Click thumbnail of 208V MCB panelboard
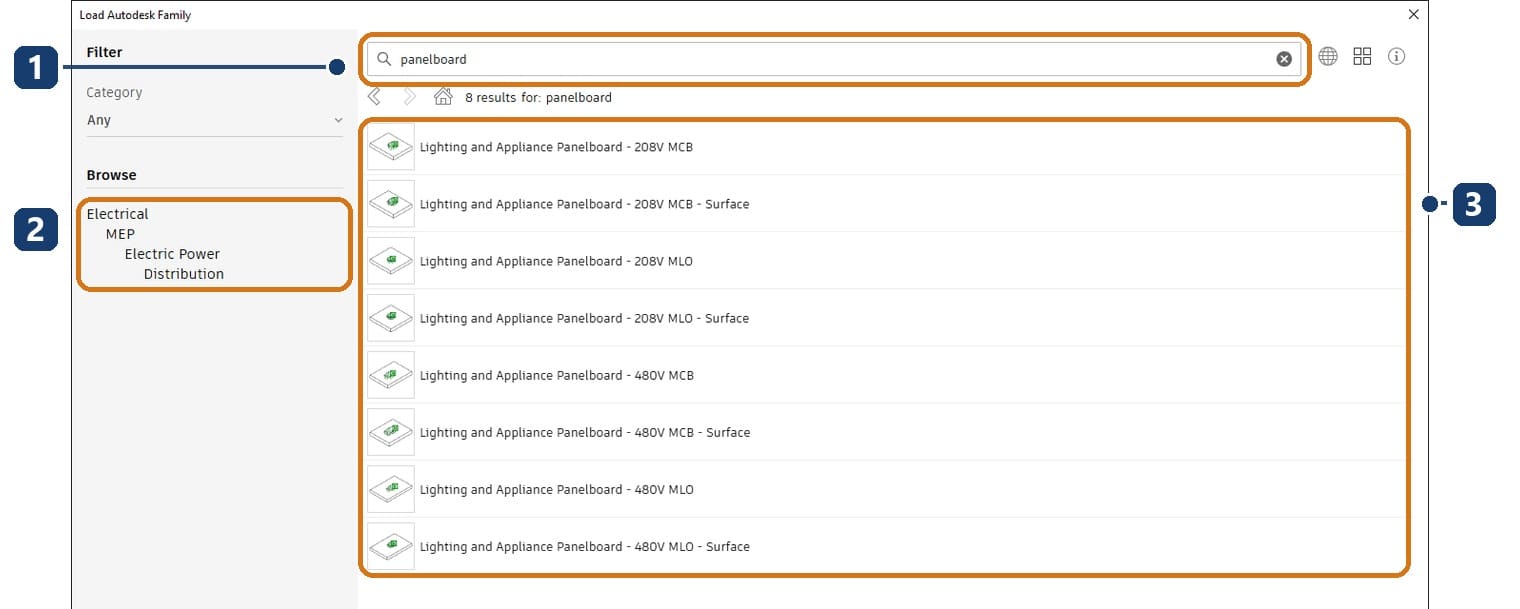 pyautogui.click(x=391, y=147)
